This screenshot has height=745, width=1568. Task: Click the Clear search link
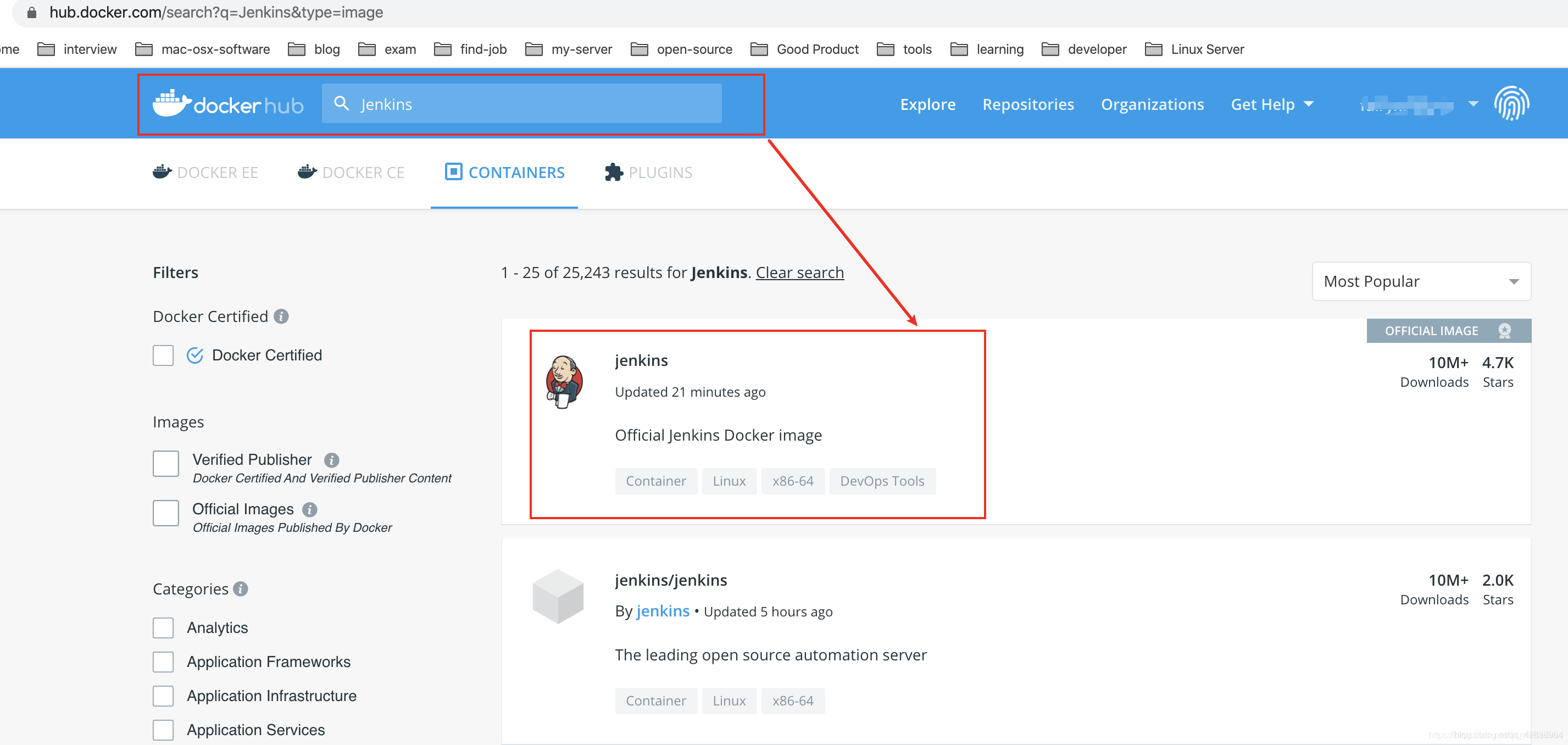pos(800,273)
